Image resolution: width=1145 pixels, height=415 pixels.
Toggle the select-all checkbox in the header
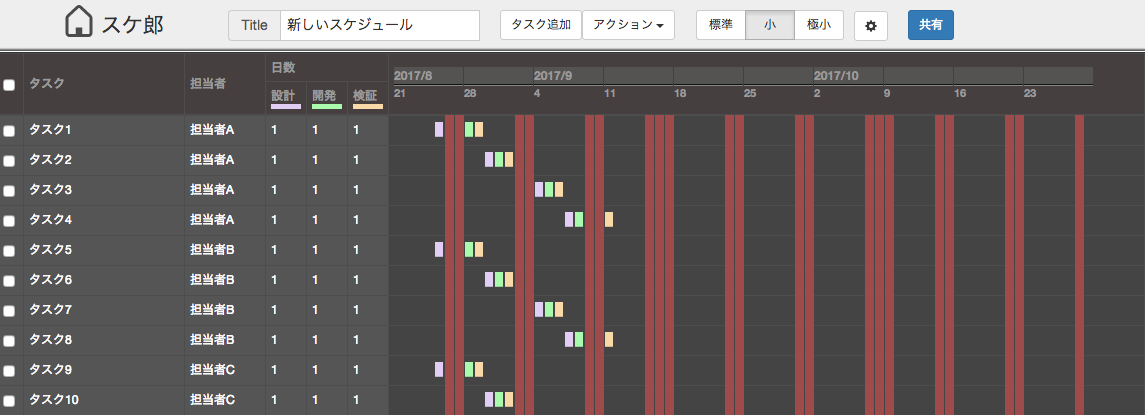coord(9,85)
